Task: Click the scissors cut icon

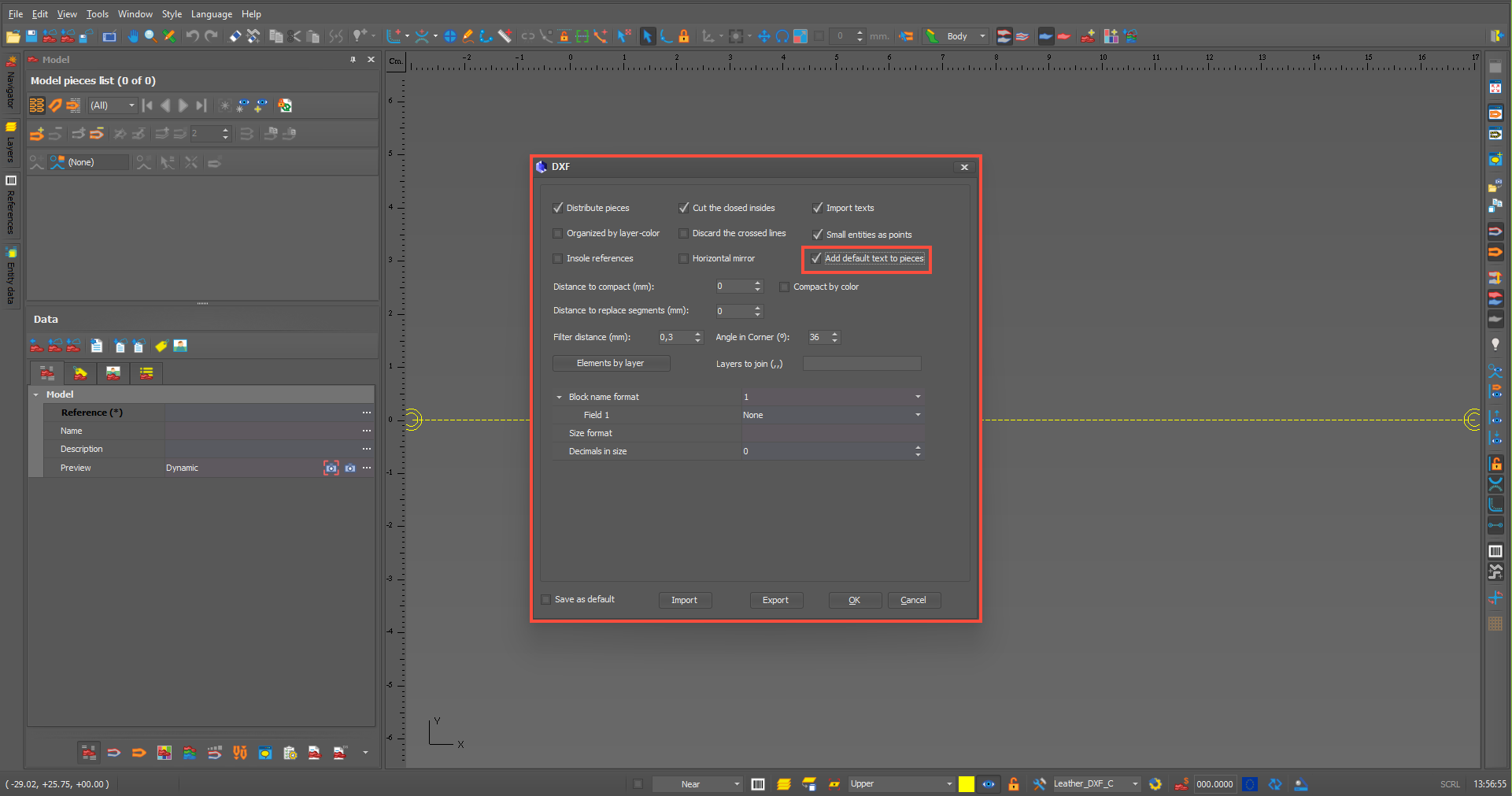Action: (x=294, y=36)
